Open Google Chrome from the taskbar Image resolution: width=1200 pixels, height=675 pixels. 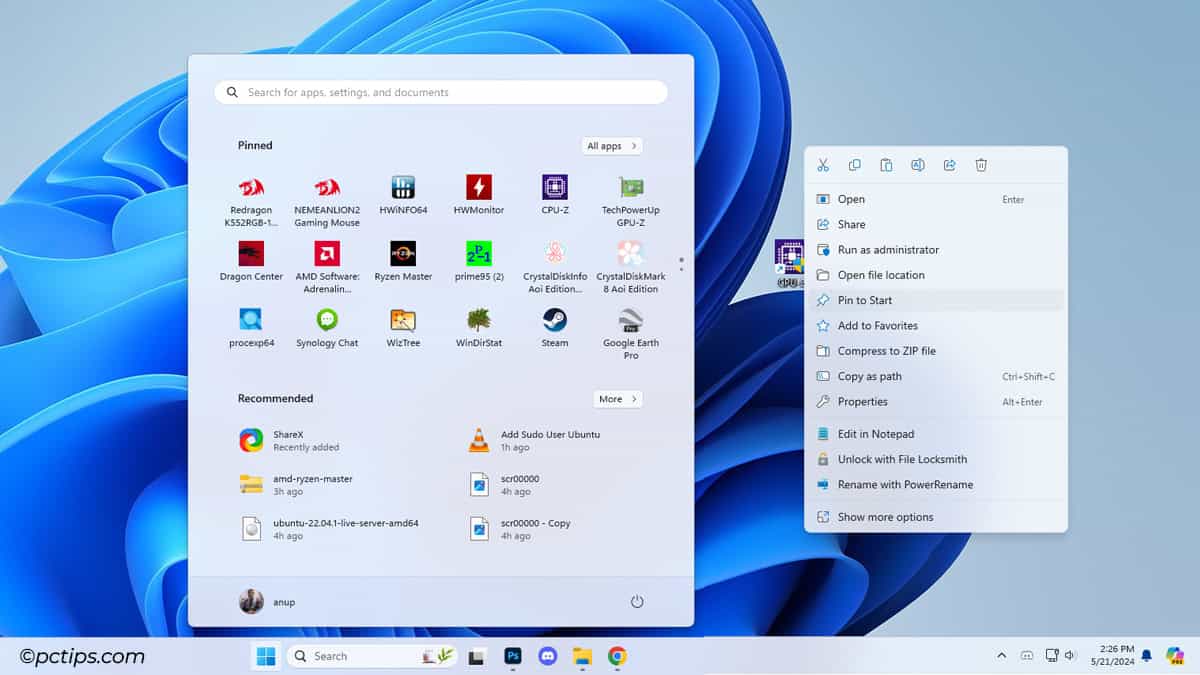(618, 656)
